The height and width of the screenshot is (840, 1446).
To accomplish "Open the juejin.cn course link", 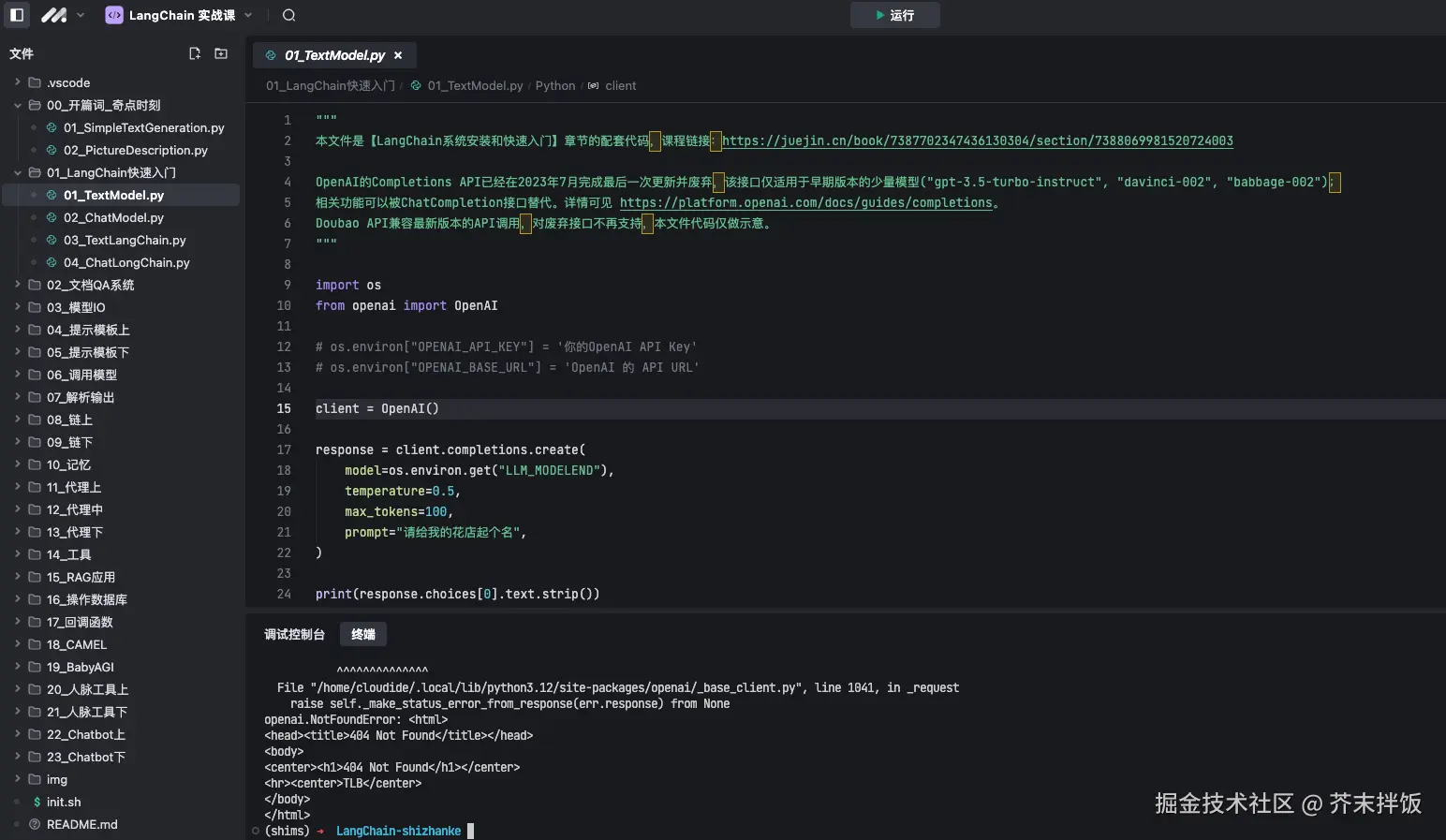I will tap(977, 140).
